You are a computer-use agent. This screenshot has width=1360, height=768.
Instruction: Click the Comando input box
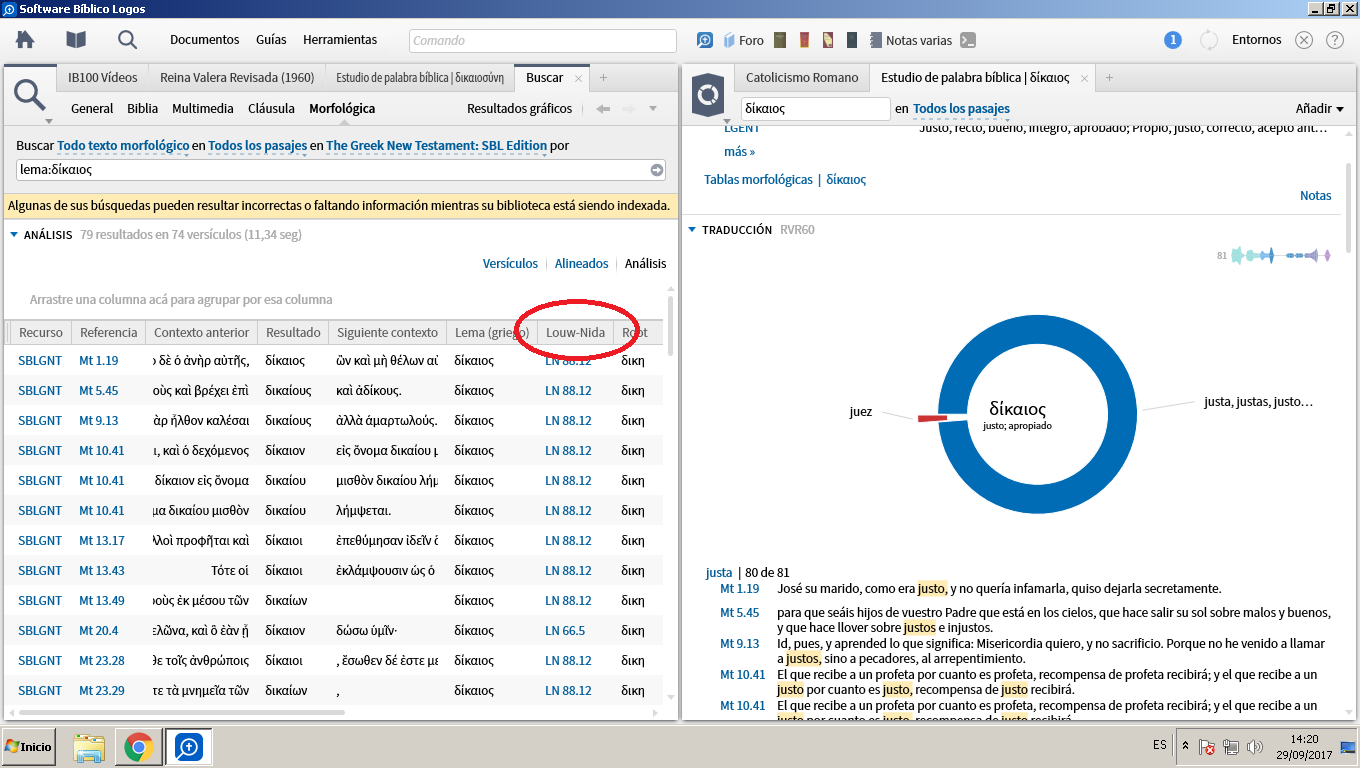pyautogui.click(x=543, y=41)
